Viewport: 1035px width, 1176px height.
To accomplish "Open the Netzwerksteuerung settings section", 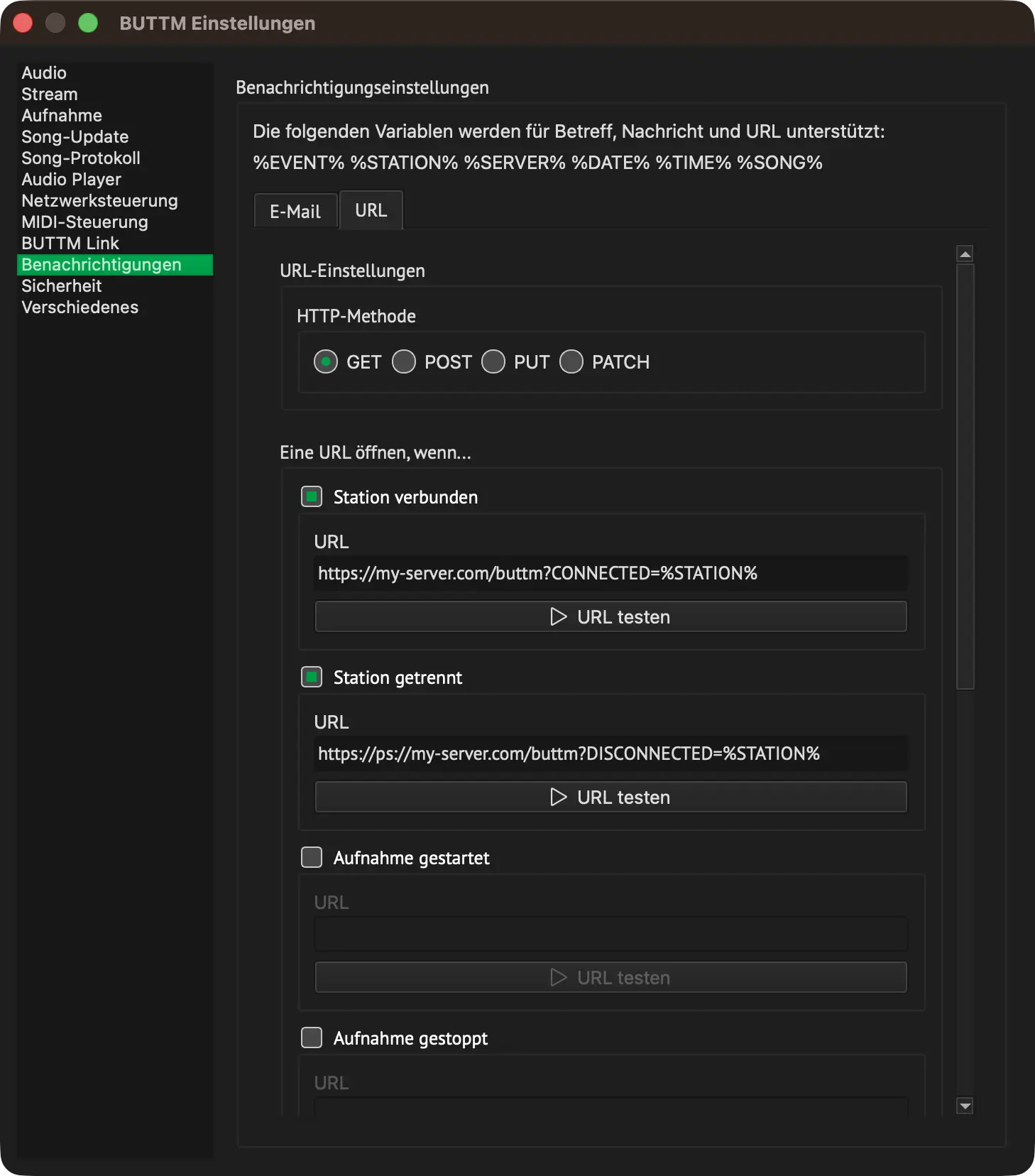I will (115, 201).
